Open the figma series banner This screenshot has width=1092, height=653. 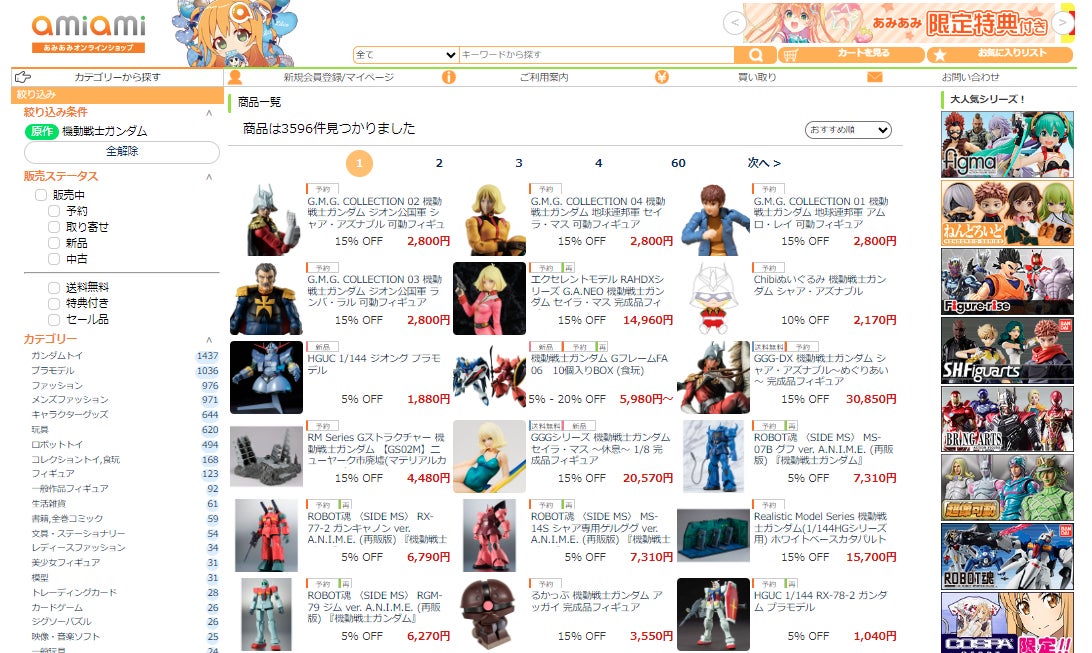click(x=1007, y=144)
